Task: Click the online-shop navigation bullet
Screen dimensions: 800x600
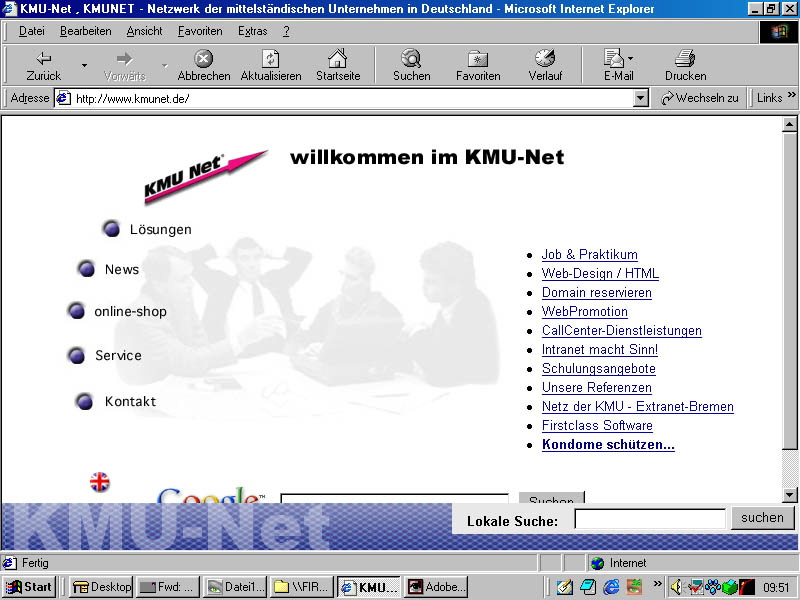Action: 77,311
